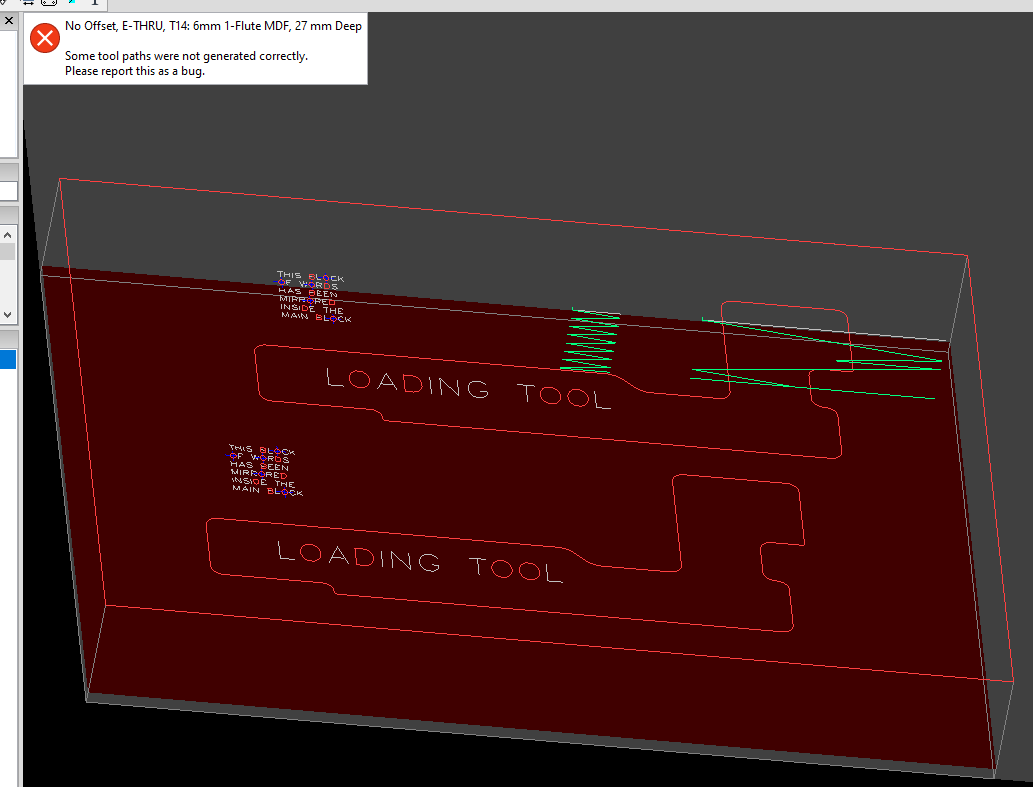1033x787 pixels.
Task: Select the lower loading tool part outline
Action: click(x=505, y=553)
